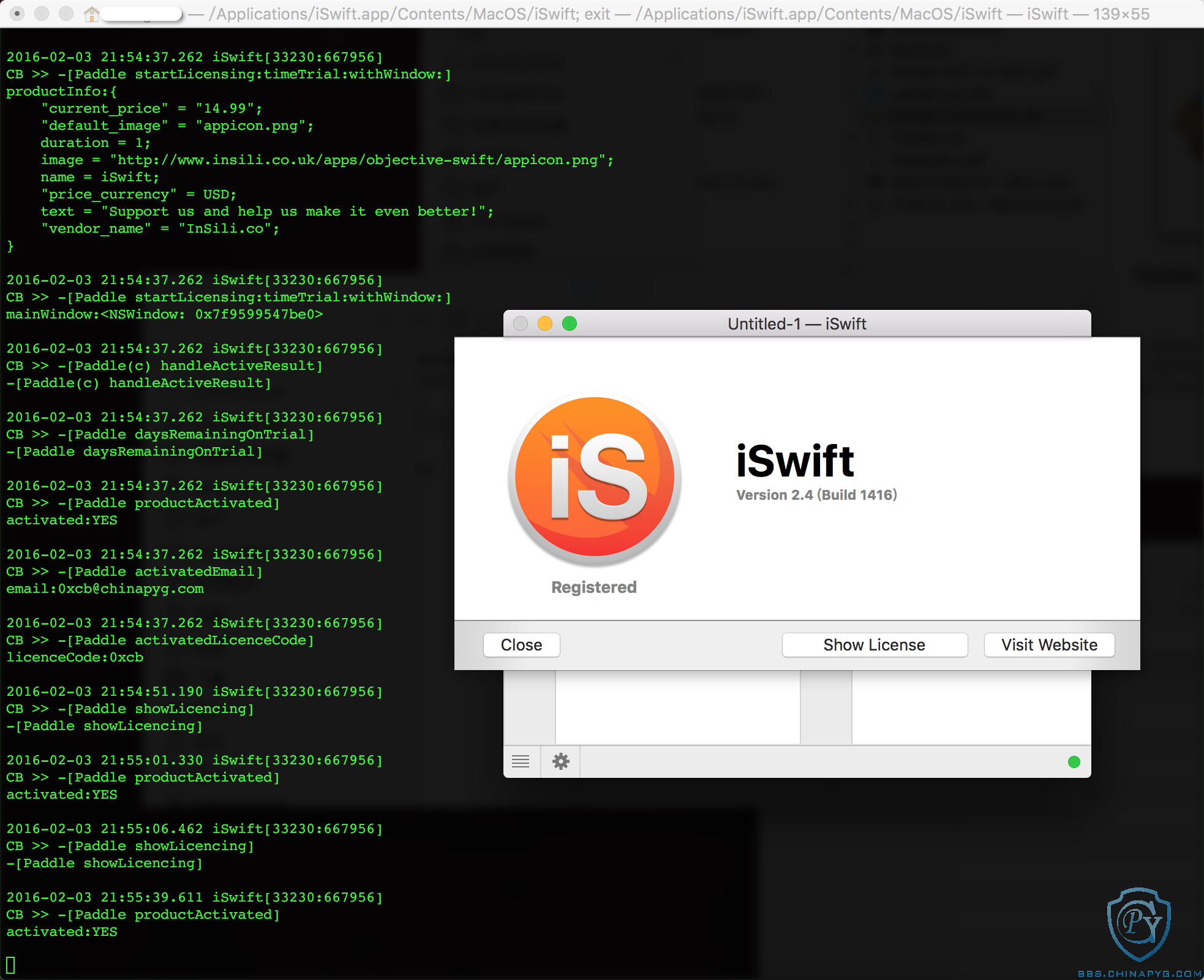Screen dimensions: 1204x980
Task: Click the Registered status label
Action: click(x=594, y=587)
